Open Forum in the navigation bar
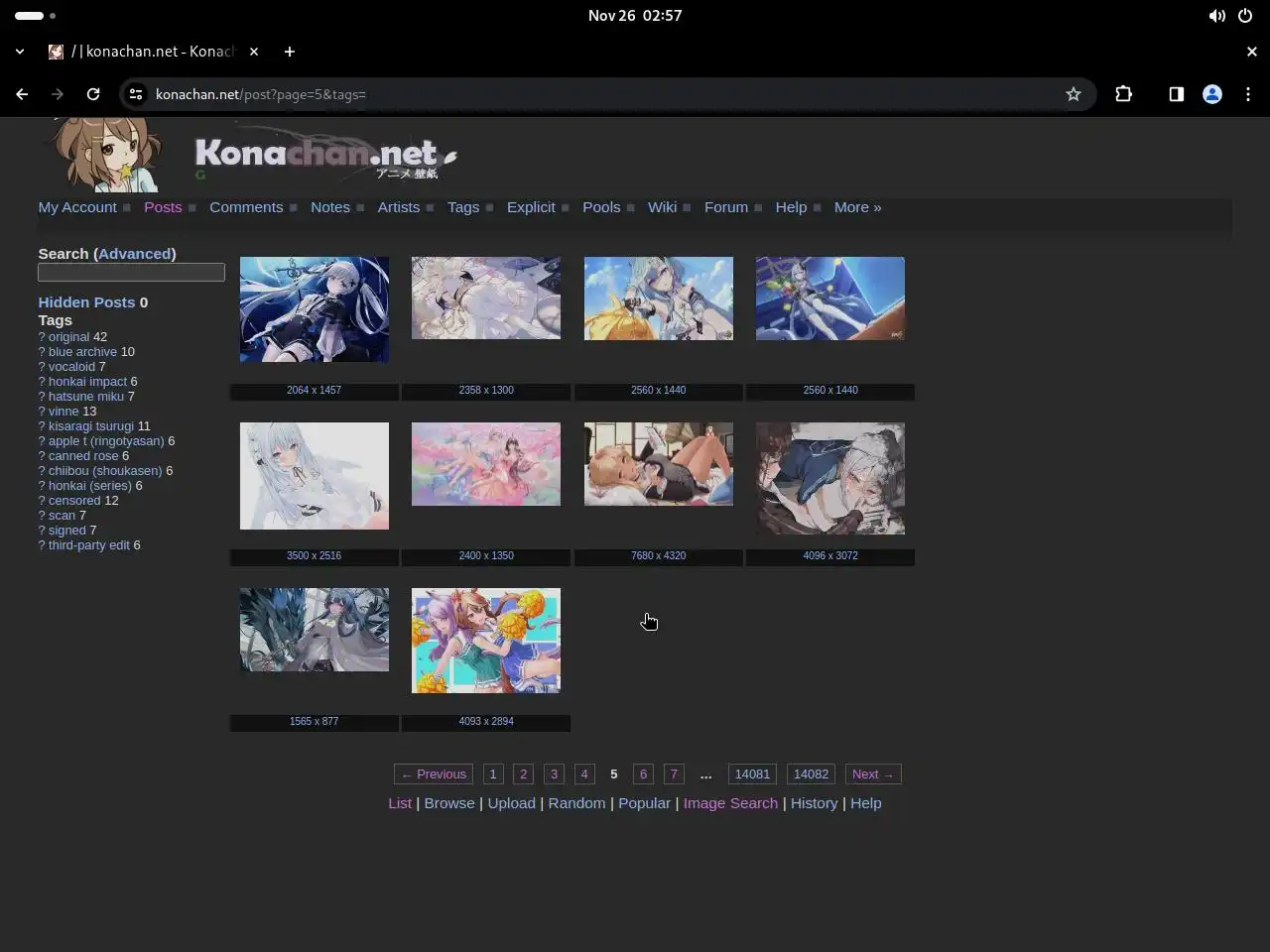This screenshot has height=952, width=1270. point(726,207)
